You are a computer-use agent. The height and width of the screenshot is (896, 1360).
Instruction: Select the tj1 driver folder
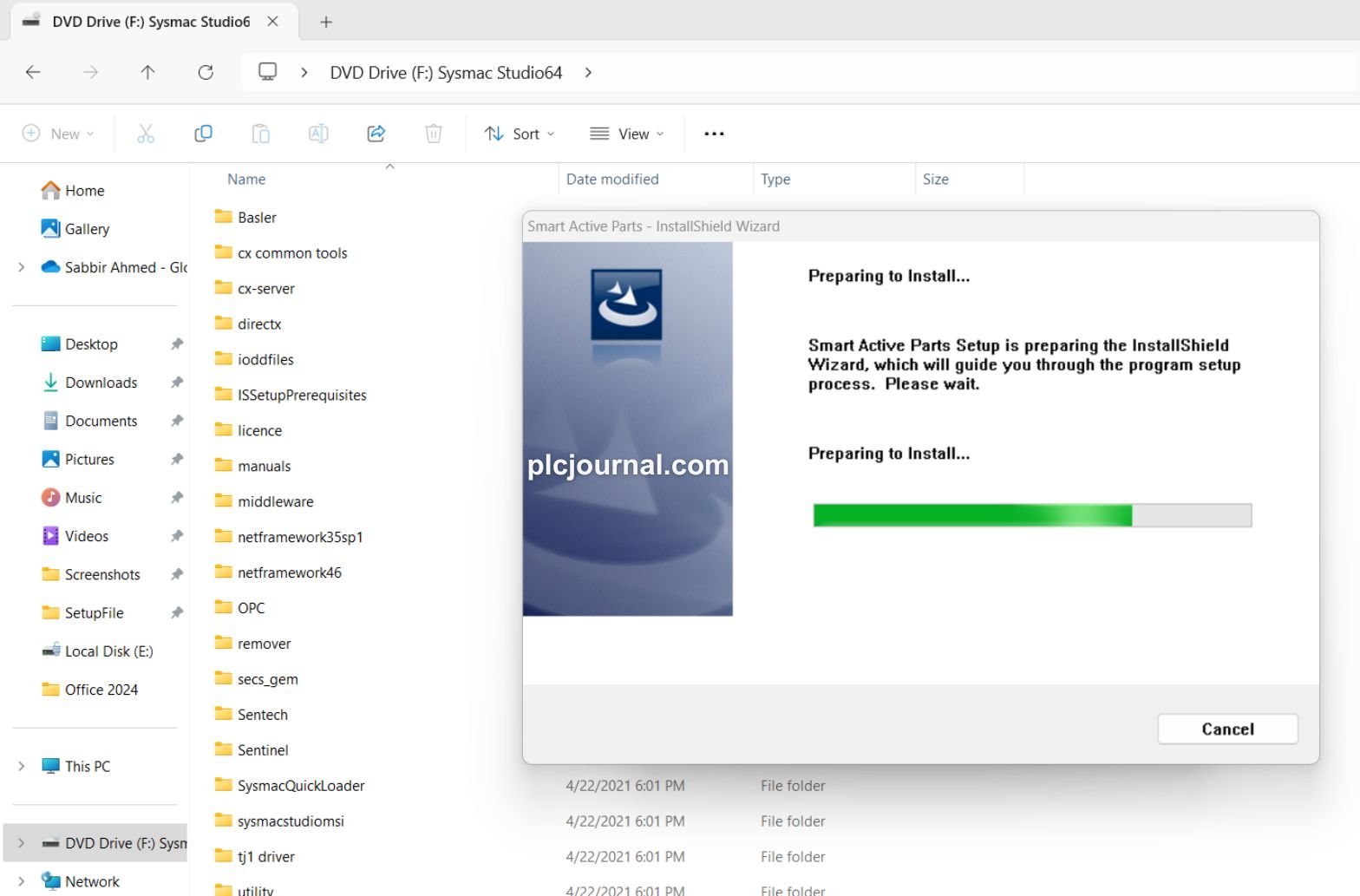(255, 857)
